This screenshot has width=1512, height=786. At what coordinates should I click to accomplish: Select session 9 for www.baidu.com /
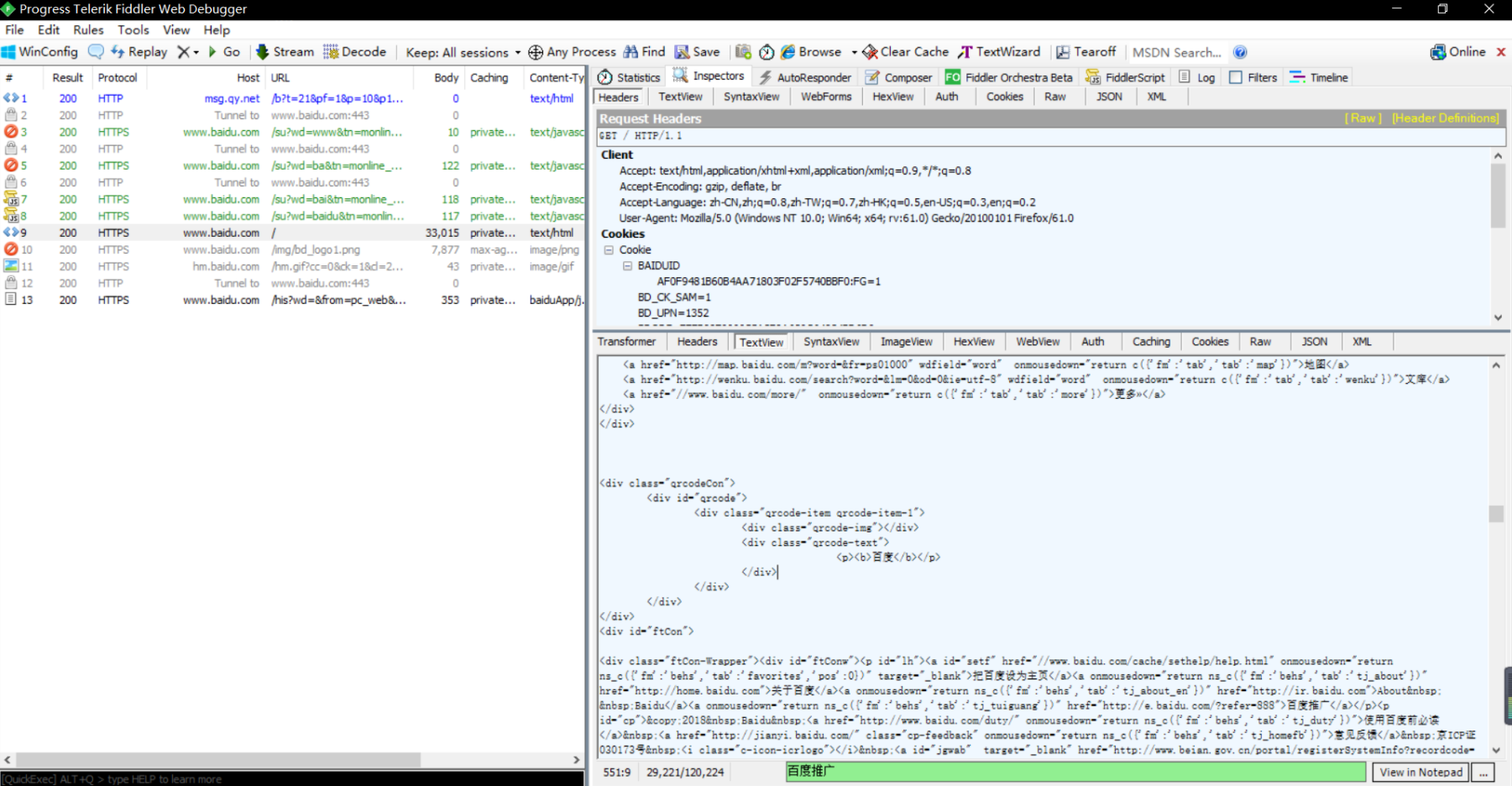pyautogui.click(x=292, y=233)
